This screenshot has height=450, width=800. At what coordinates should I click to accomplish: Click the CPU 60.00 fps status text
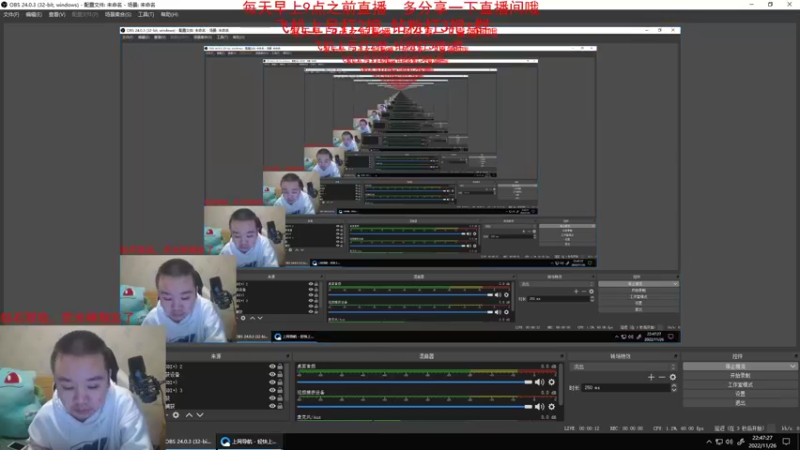[x=679, y=429]
